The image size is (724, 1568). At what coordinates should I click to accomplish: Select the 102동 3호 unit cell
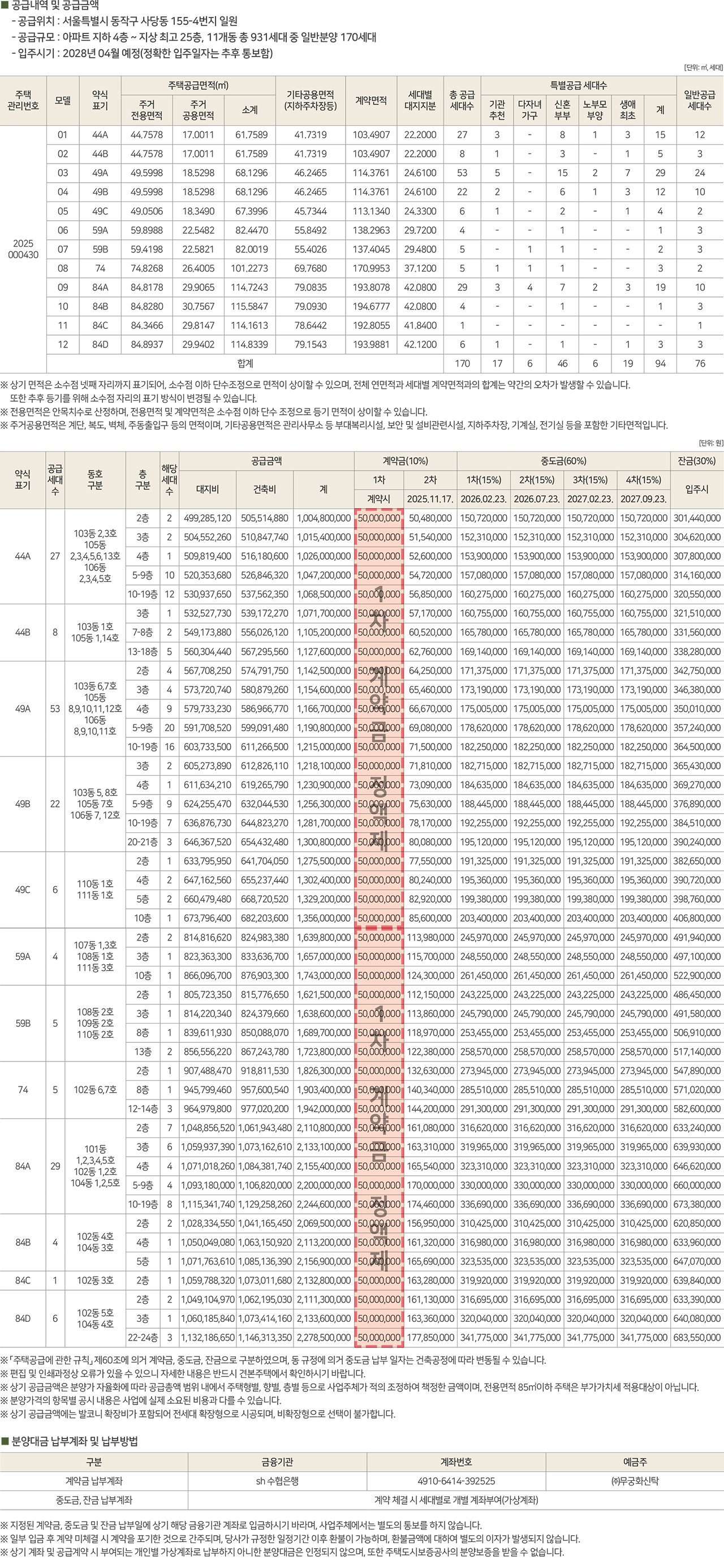pos(95,1279)
